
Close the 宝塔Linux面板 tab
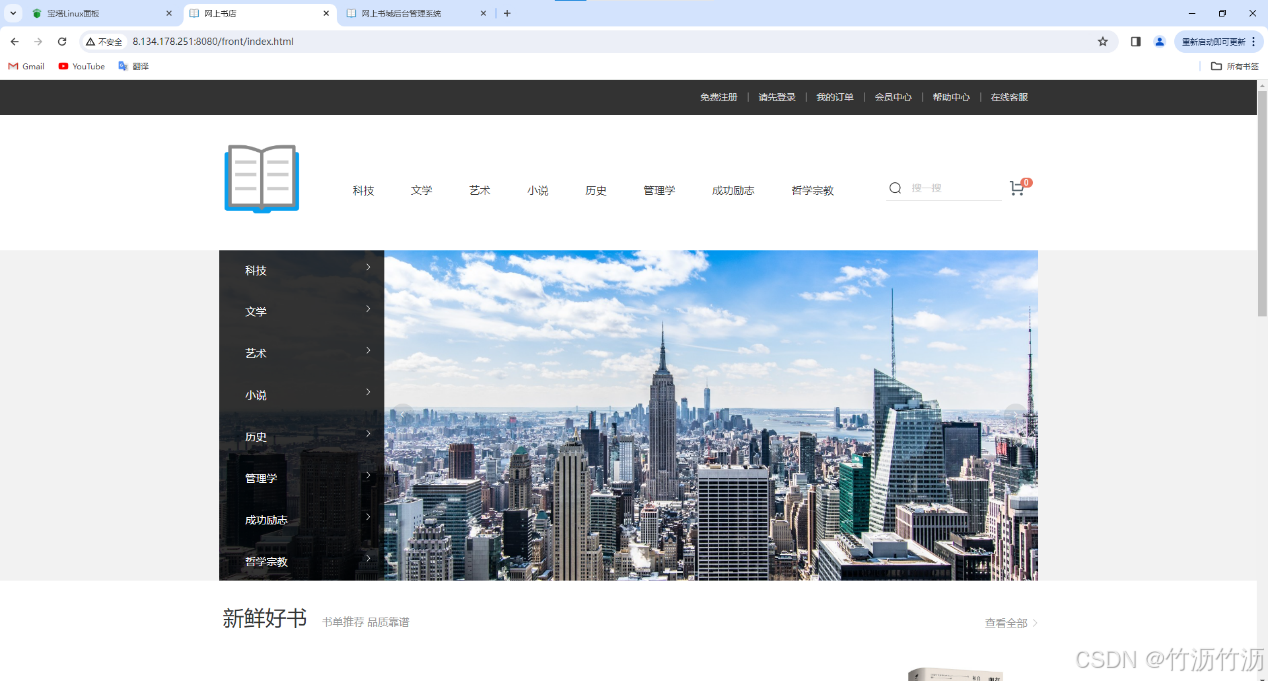[x=168, y=14]
